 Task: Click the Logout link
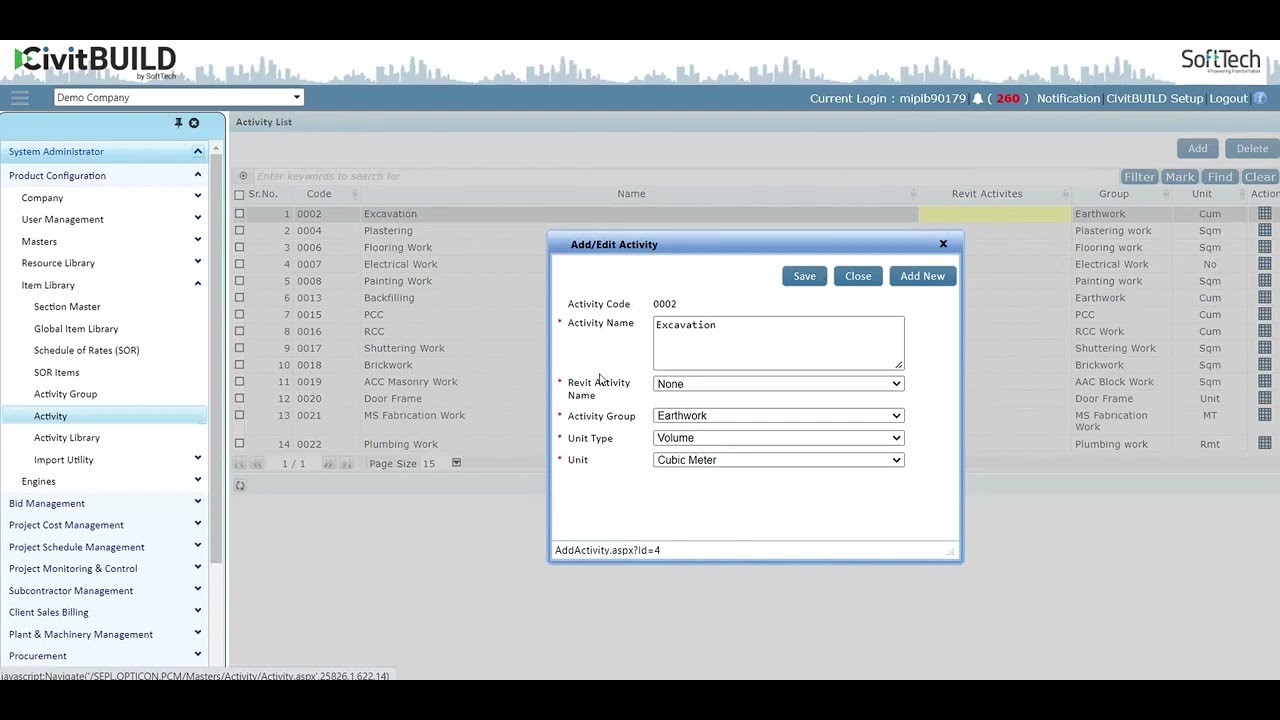pyautogui.click(x=1228, y=98)
